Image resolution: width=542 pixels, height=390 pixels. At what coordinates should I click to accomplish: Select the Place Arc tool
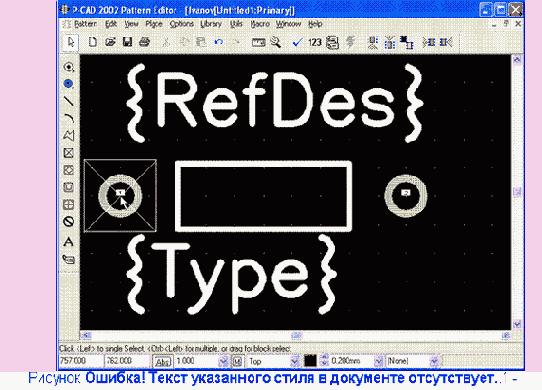point(69,118)
